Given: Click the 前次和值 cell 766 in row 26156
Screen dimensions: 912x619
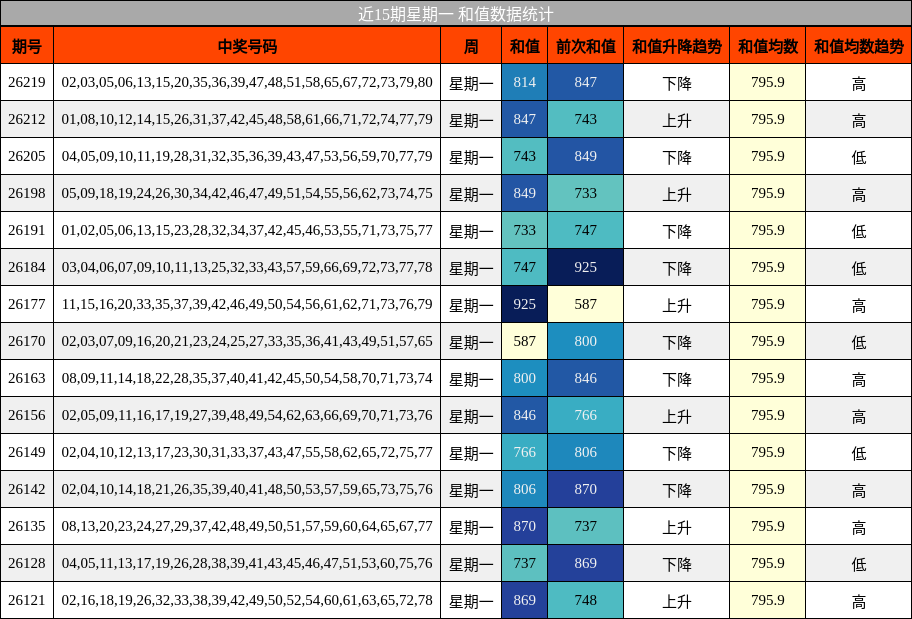Looking at the screenshot, I should coord(586,415).
